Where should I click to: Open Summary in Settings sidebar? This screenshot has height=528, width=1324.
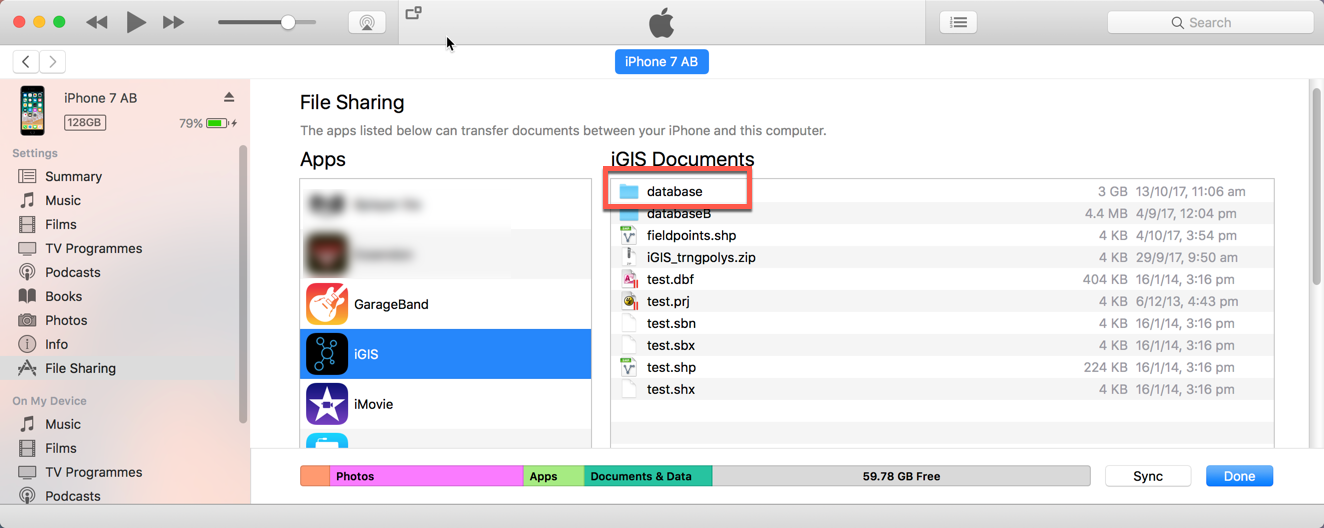(x=73, y=176)
